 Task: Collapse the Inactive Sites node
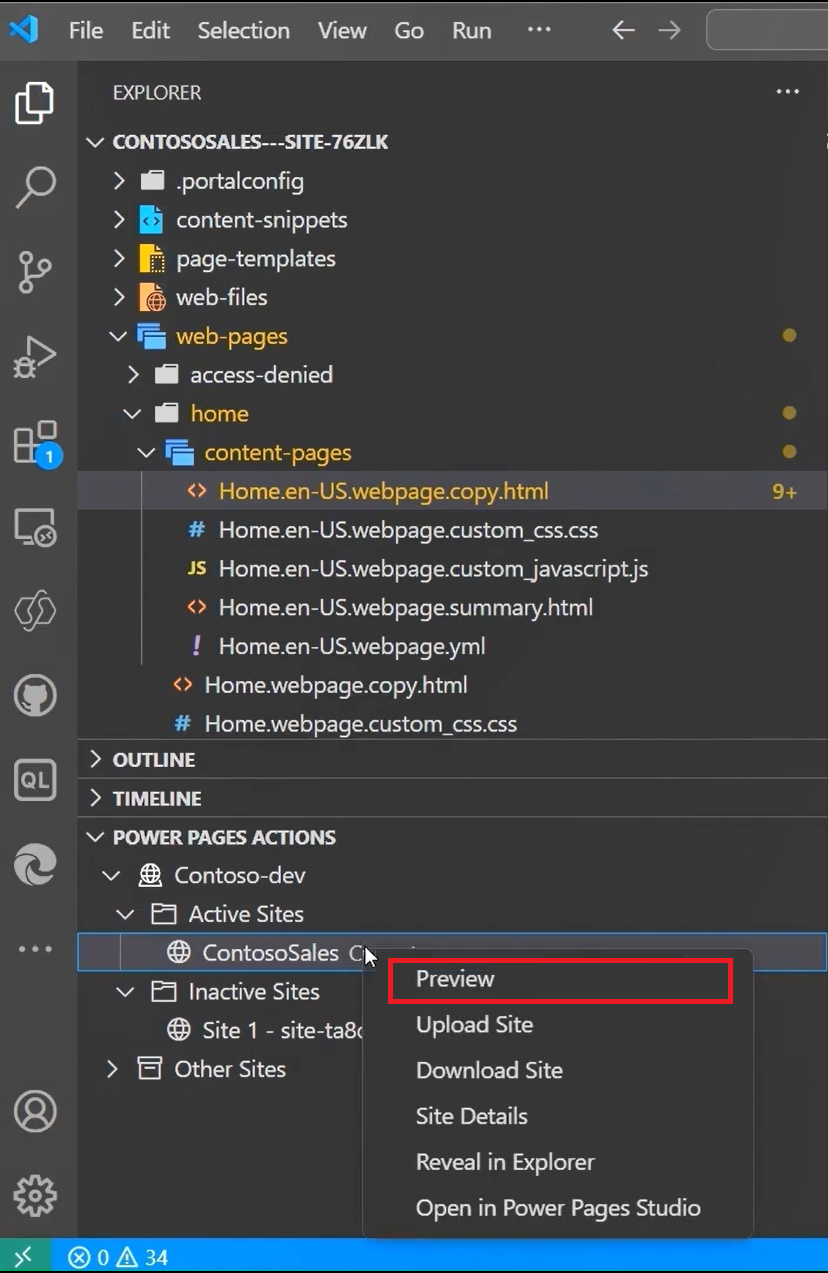click(x=125, y=993)
